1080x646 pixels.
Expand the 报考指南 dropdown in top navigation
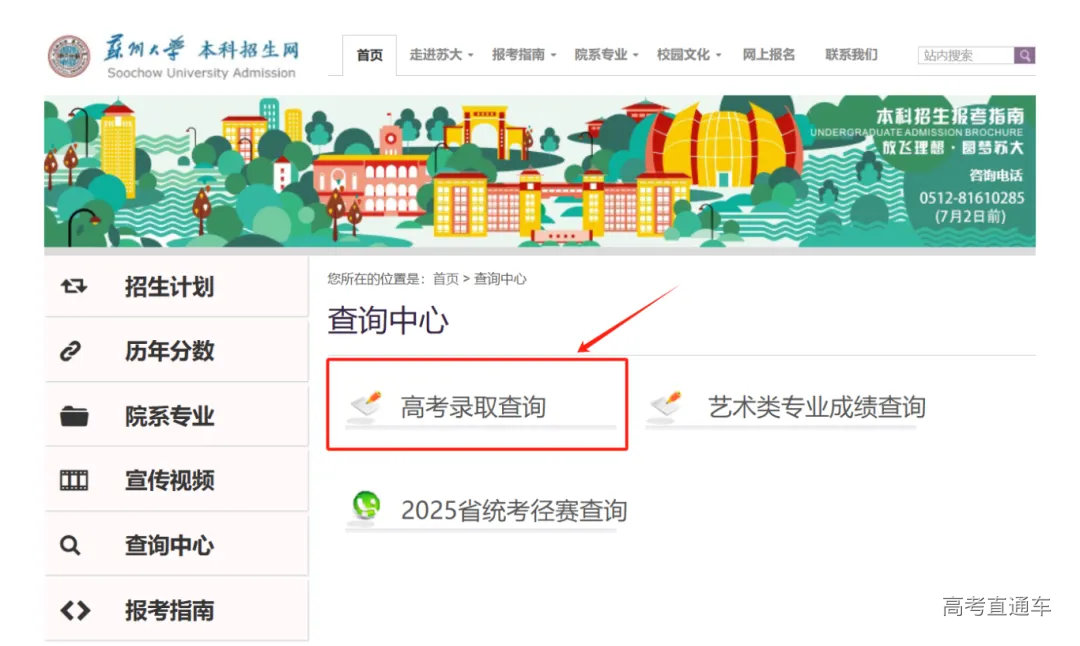[523, 55]
